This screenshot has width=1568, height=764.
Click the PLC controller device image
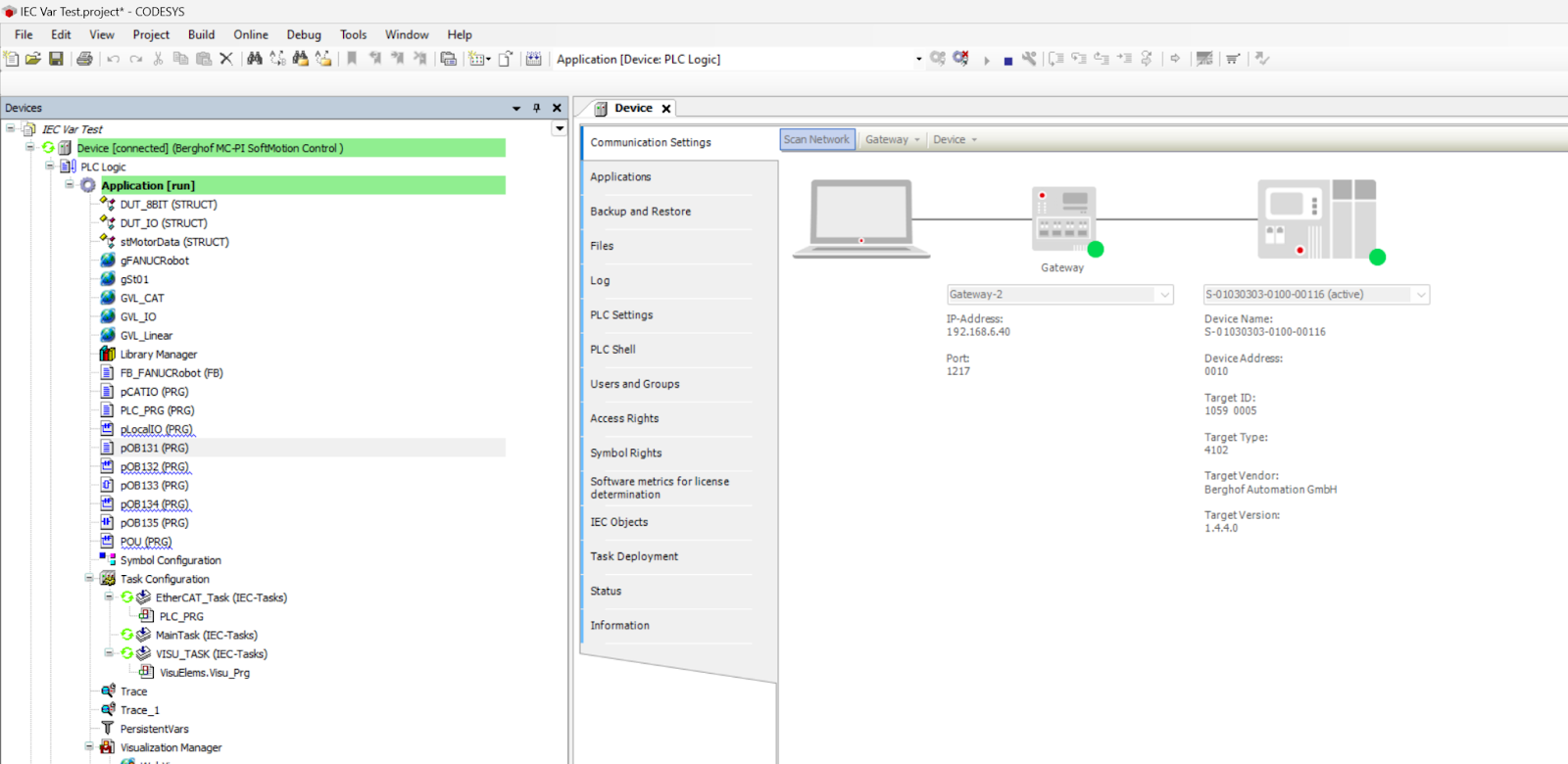(x=1316, y=218)
